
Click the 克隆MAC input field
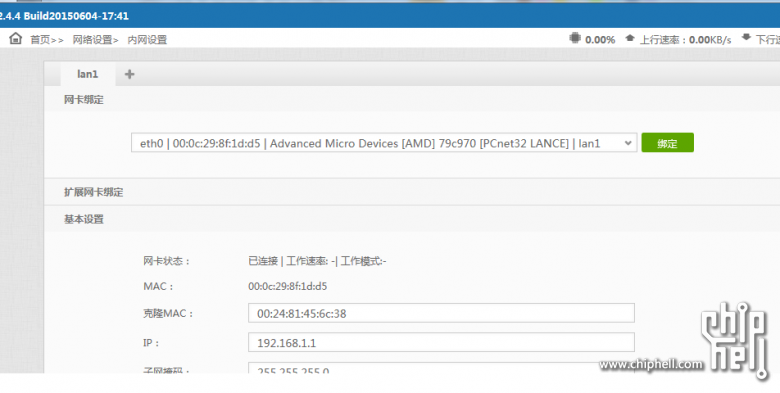coord(441,313)
